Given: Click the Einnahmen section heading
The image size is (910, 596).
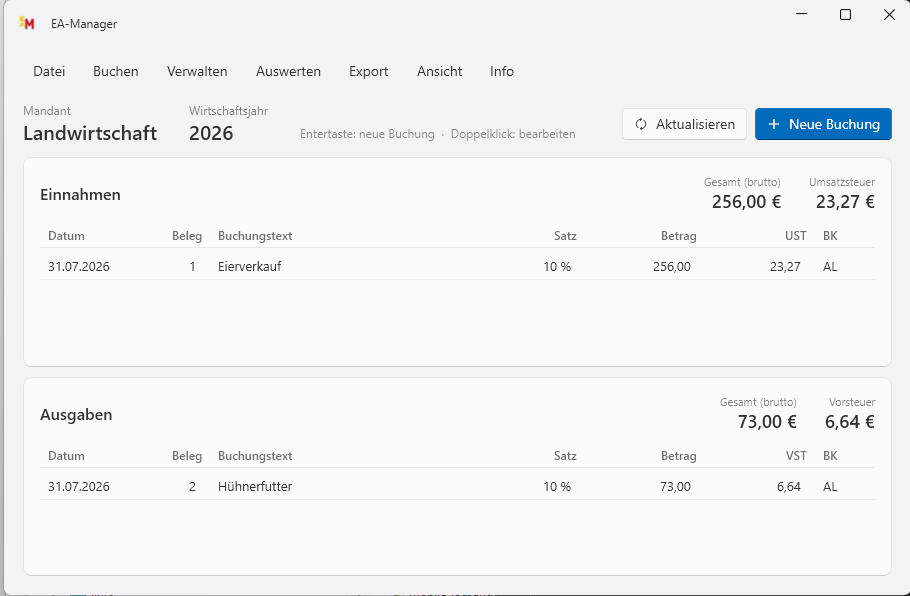Looking at the screenshot, I should (80, 195).
